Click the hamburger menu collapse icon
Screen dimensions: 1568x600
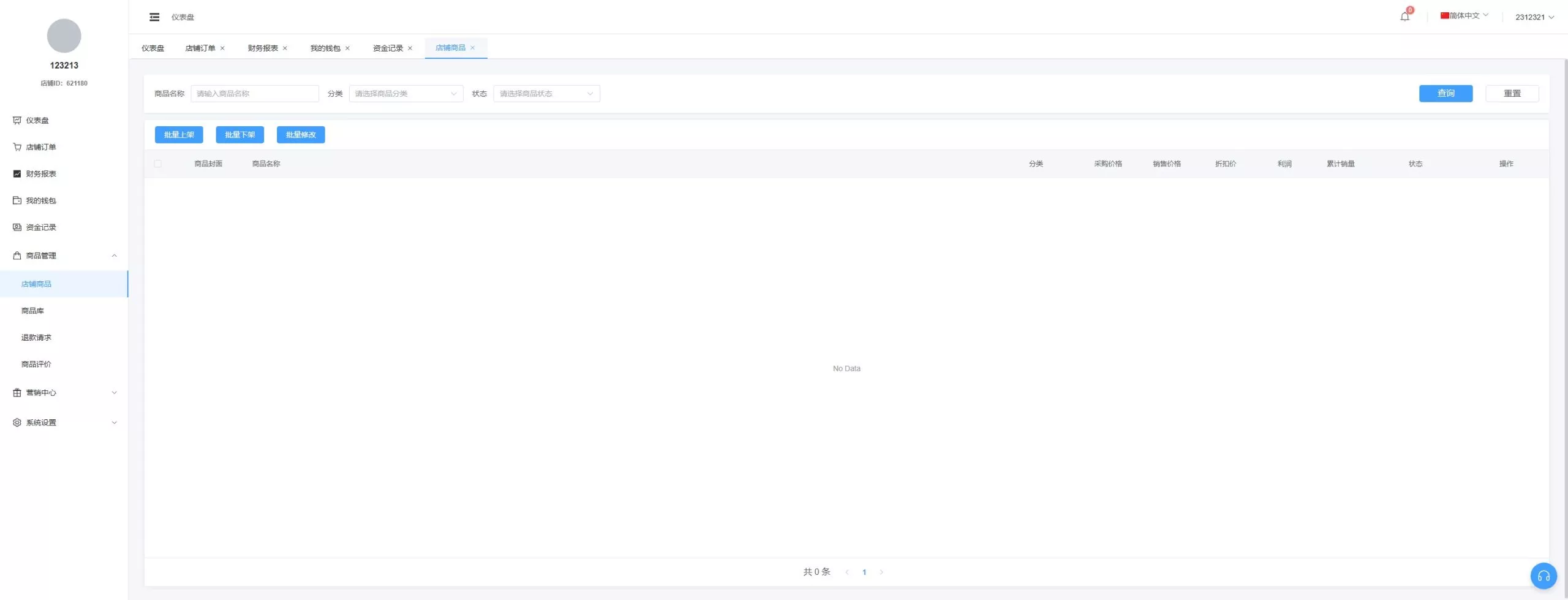click(x=154, y=17)
